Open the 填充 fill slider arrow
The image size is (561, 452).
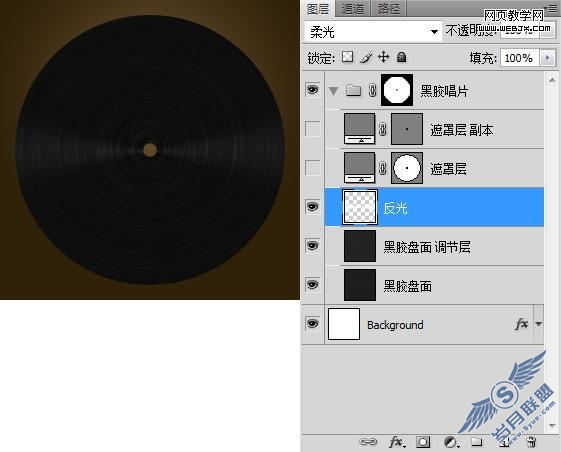(x=547, y=58)
